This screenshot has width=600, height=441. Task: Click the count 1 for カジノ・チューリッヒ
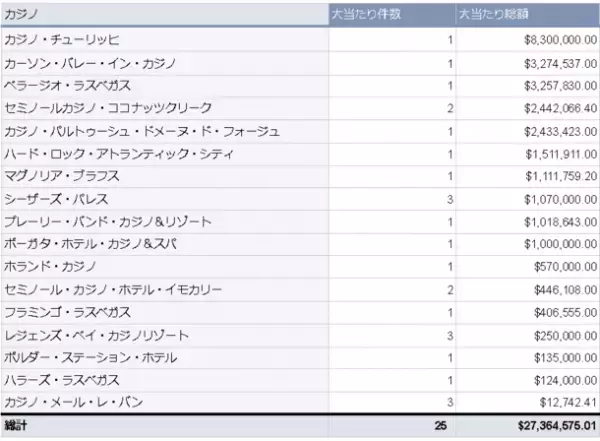[450, 40]
